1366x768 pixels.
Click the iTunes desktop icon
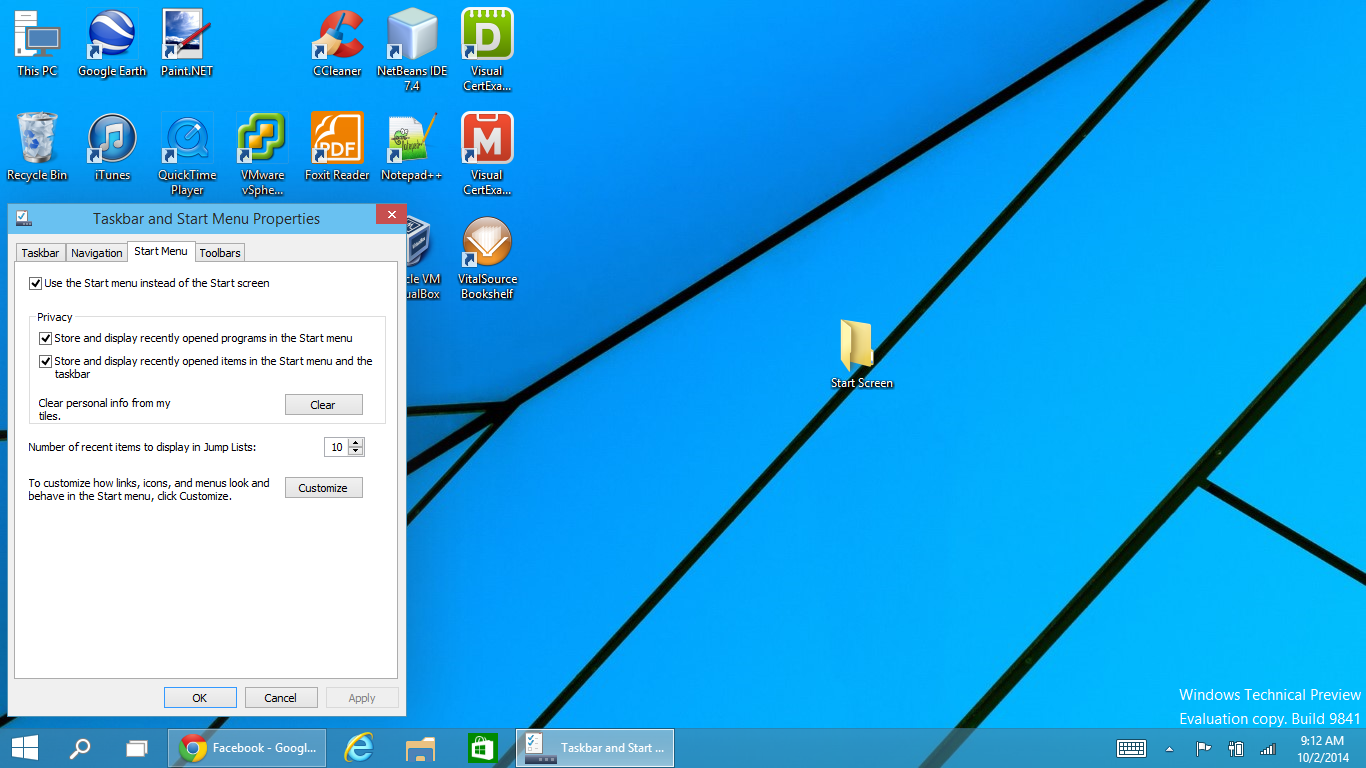[x=112, y=144]
